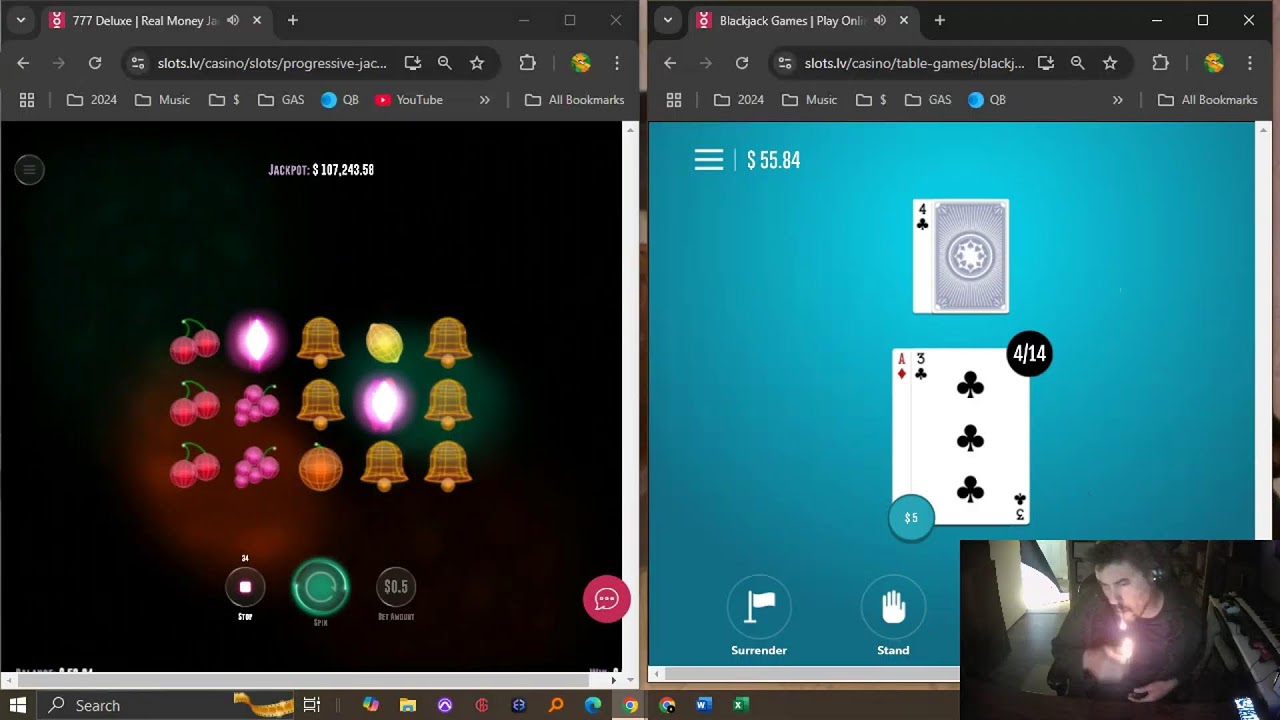Open the QB bookmark in slots window
Image resolution: width=1280 pixels, height=720 pixels.
[340, 100]
